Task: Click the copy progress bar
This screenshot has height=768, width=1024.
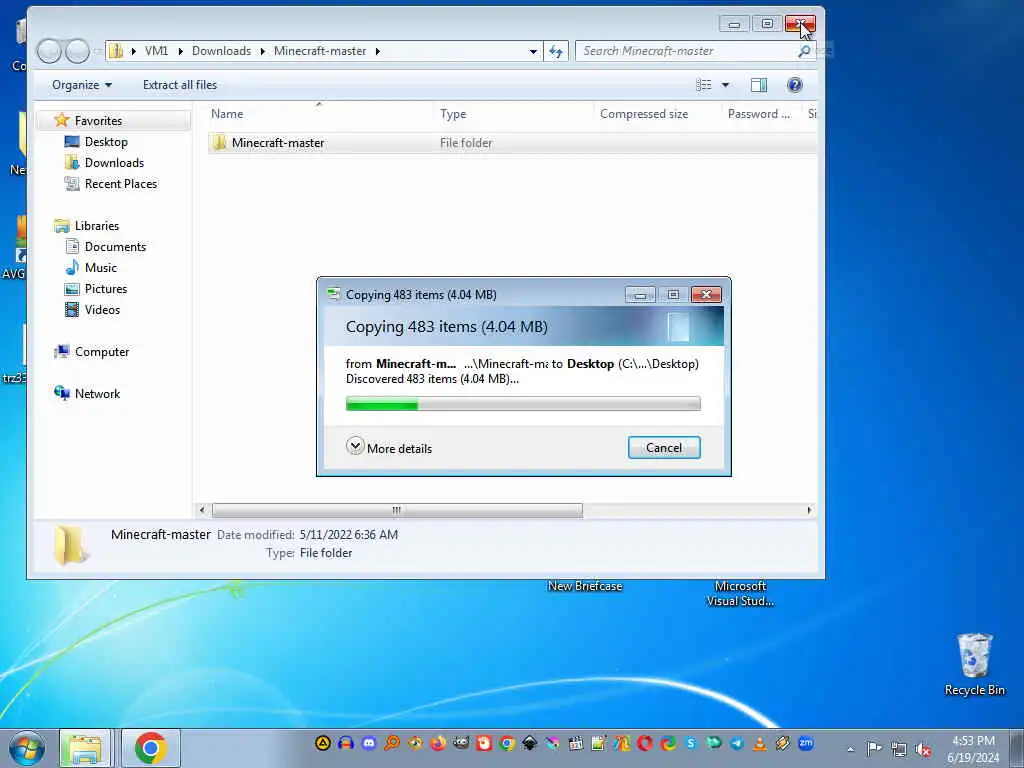Action: (x=523, y=404)
